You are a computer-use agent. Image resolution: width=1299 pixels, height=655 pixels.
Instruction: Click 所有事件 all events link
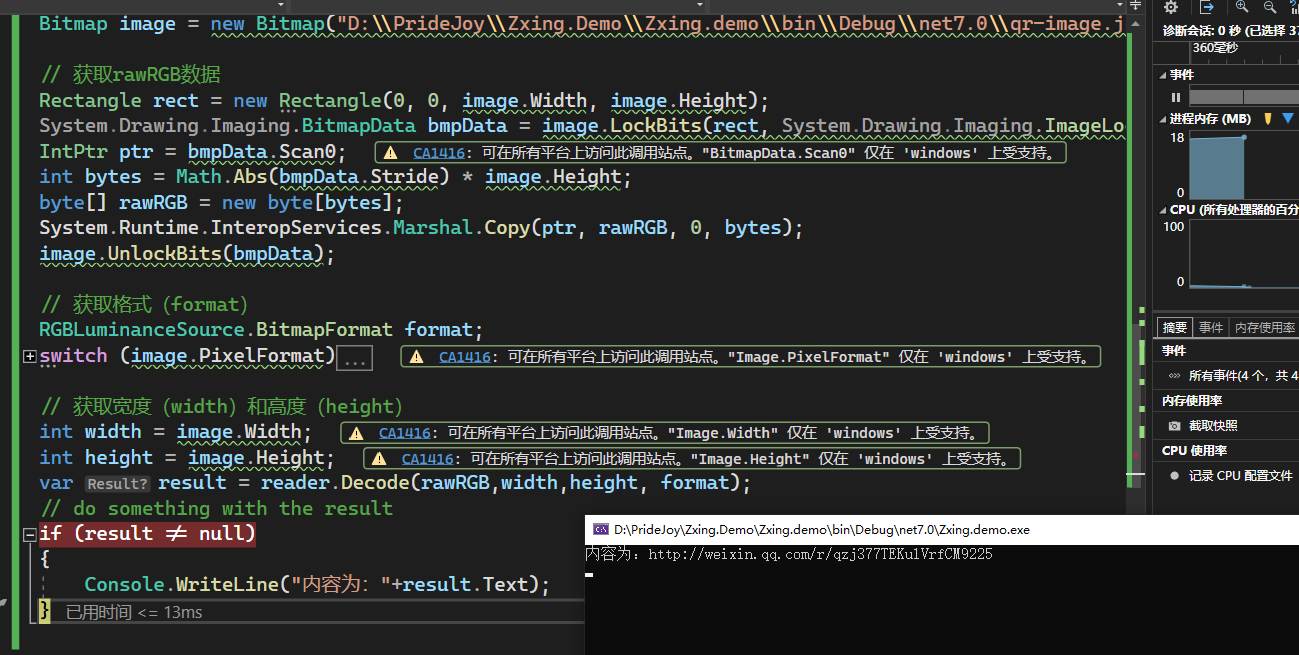click(x=1243, y=376)
